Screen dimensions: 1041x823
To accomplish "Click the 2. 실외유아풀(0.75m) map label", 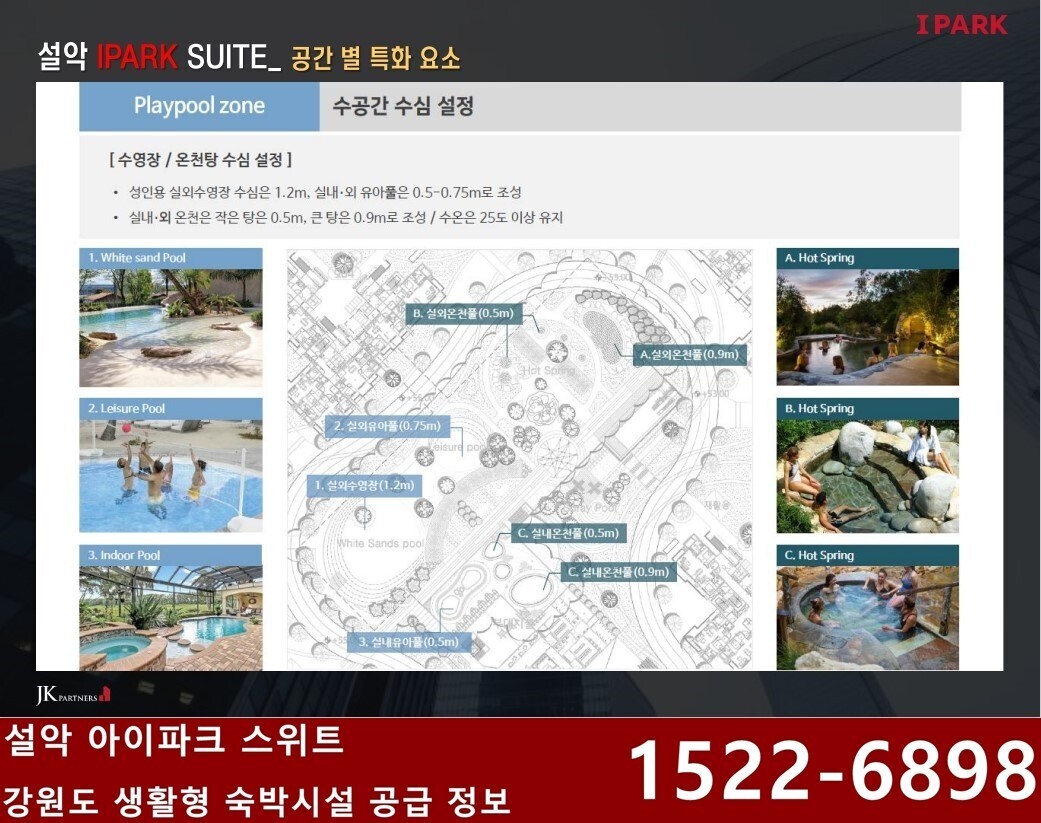I will [387, 426].
